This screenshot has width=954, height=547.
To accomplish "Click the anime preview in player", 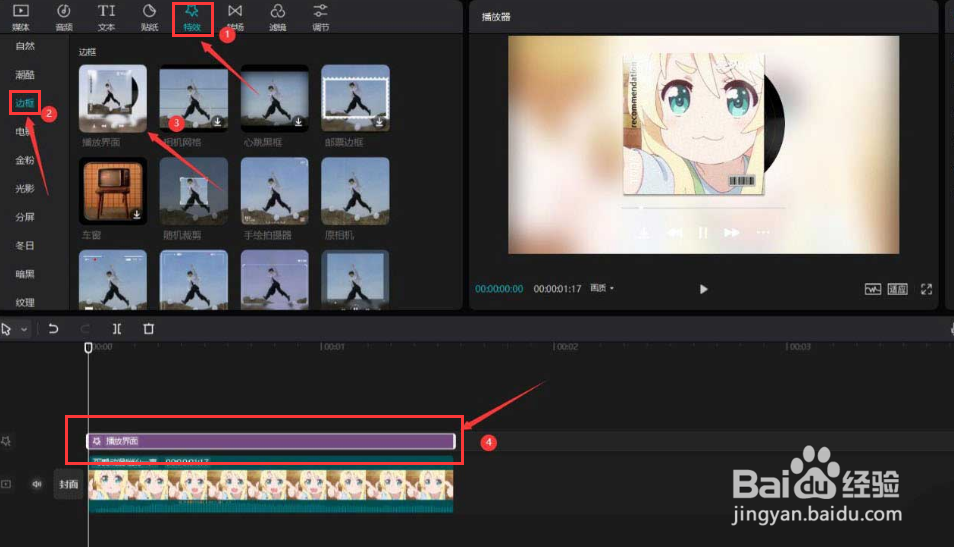I will 703,144.
